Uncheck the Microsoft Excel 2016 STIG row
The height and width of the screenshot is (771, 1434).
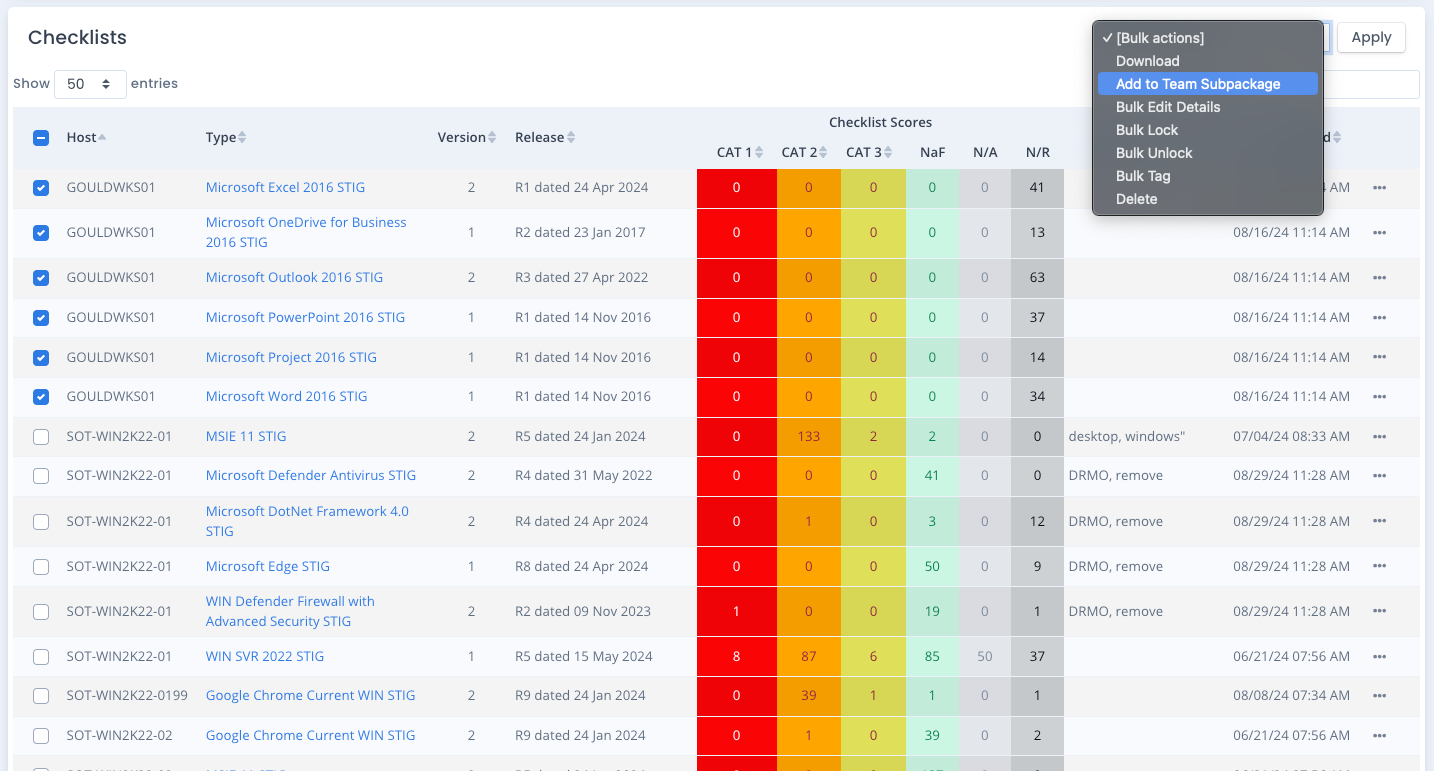click(41, 188)
